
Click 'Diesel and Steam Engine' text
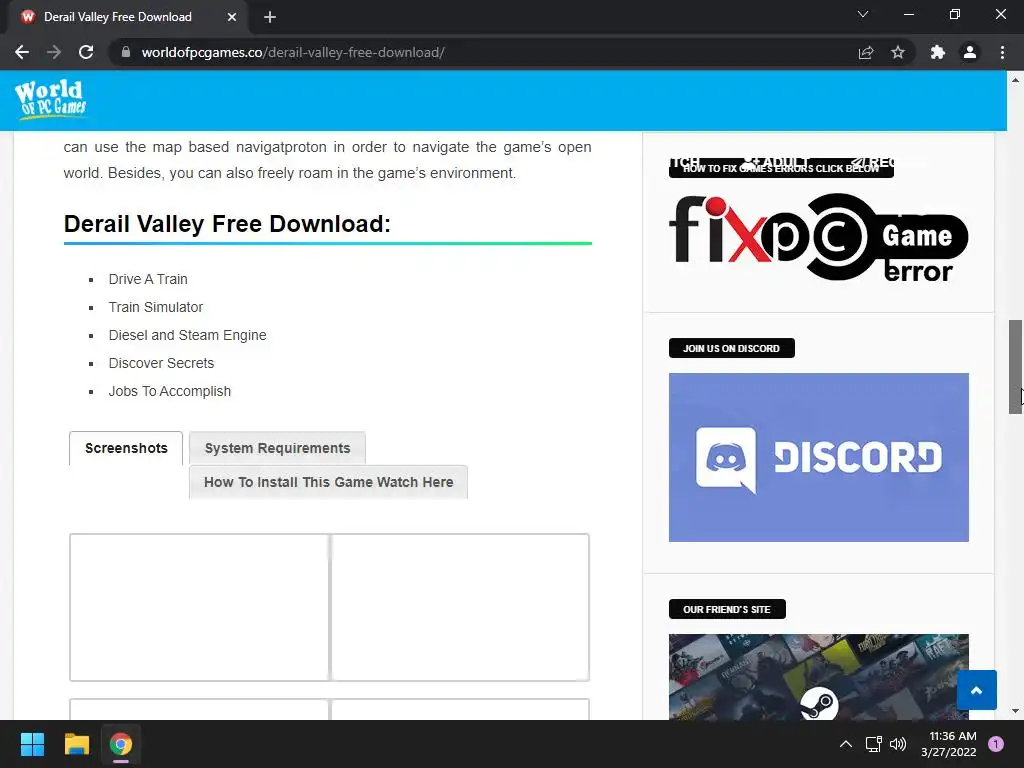[187, 335]
